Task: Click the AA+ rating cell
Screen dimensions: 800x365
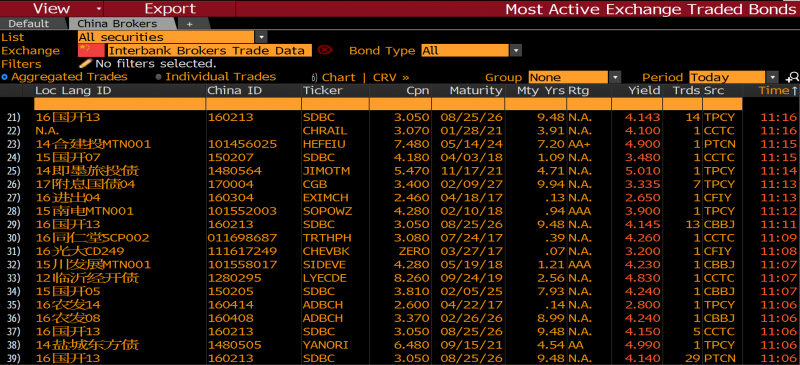Action: click(x=580, y=144)
